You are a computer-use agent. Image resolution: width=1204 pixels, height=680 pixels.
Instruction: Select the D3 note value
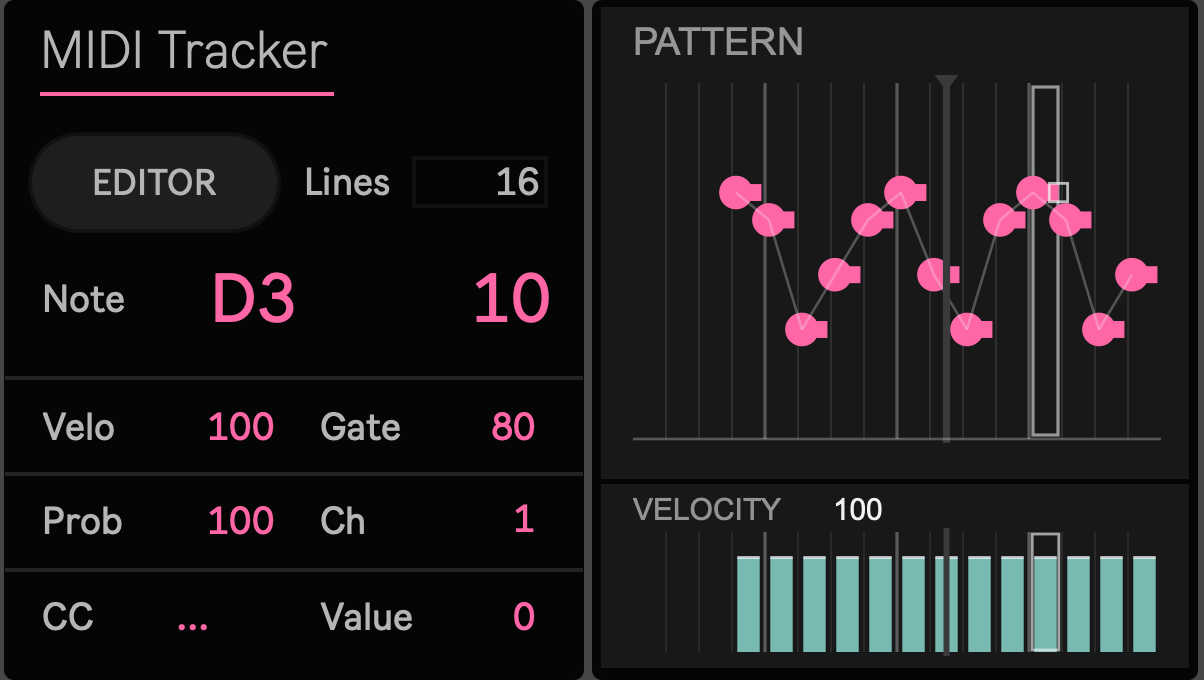point(253,299)
